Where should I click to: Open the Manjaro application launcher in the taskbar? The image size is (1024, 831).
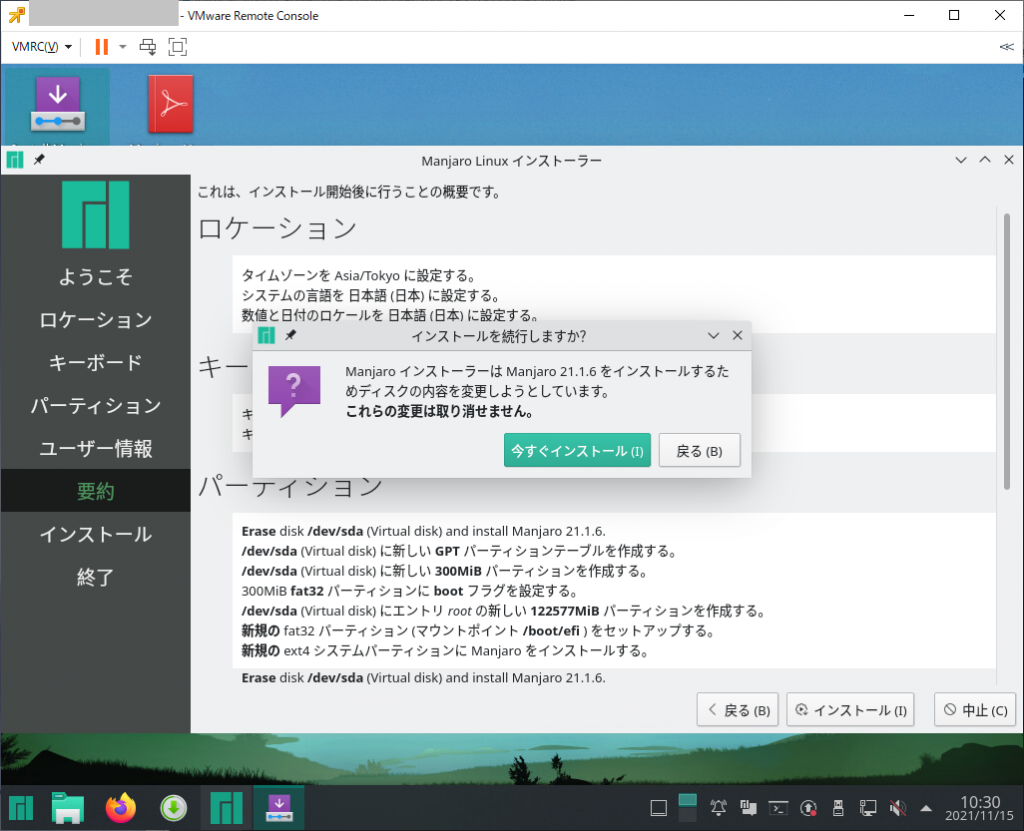pyautogui.click(x=20, y=808)
